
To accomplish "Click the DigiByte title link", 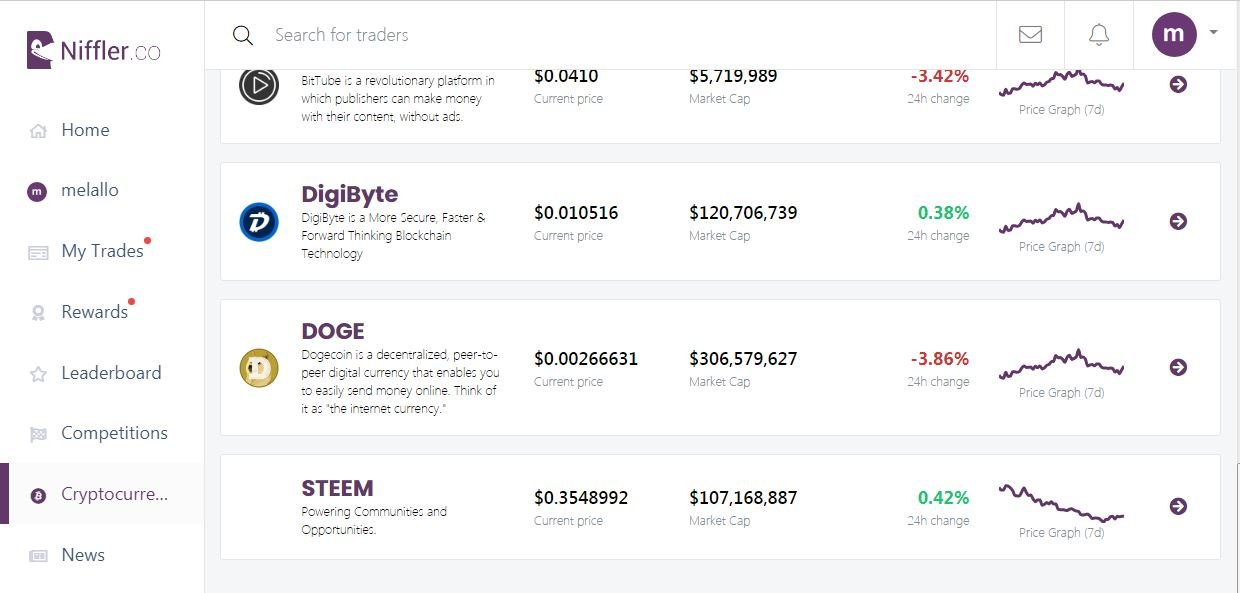I will [349, 194].
